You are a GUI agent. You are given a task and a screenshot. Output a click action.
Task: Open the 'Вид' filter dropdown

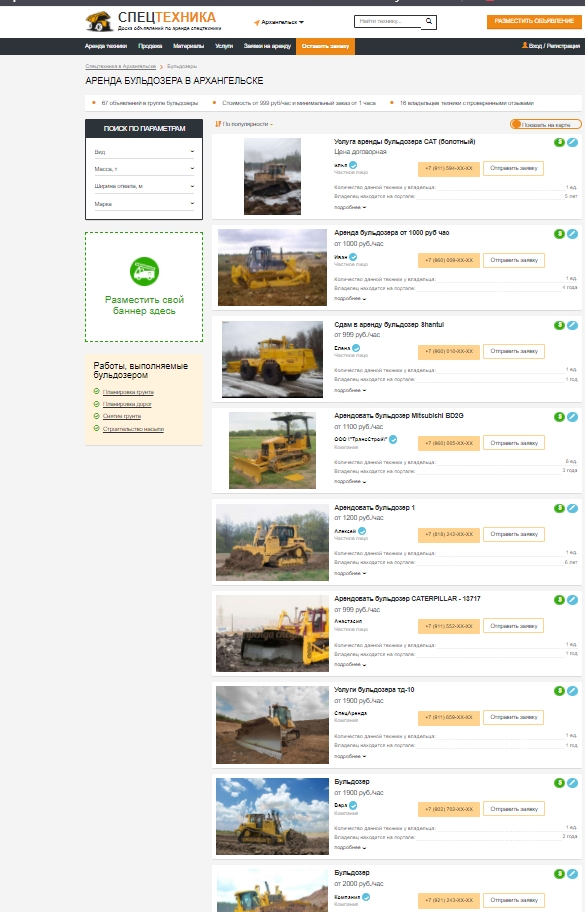pos(144,152)
